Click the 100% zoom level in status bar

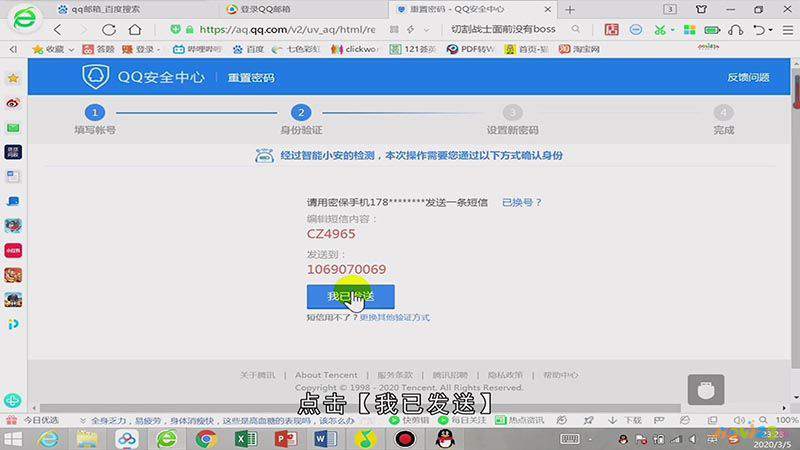pos(786,420)
